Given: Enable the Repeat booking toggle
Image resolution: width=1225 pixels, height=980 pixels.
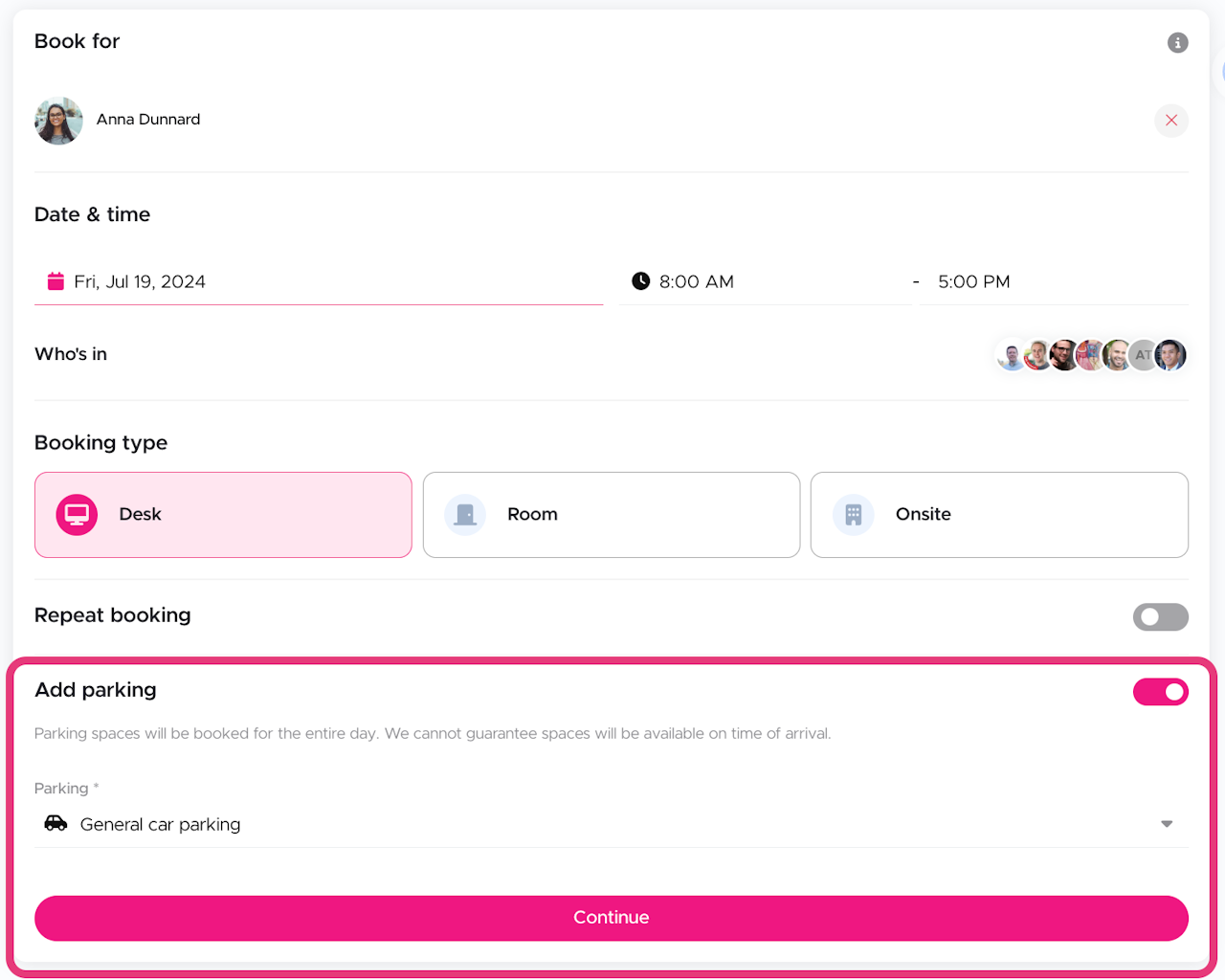Looking at the screenshot, I should [x=1160, y=617].
